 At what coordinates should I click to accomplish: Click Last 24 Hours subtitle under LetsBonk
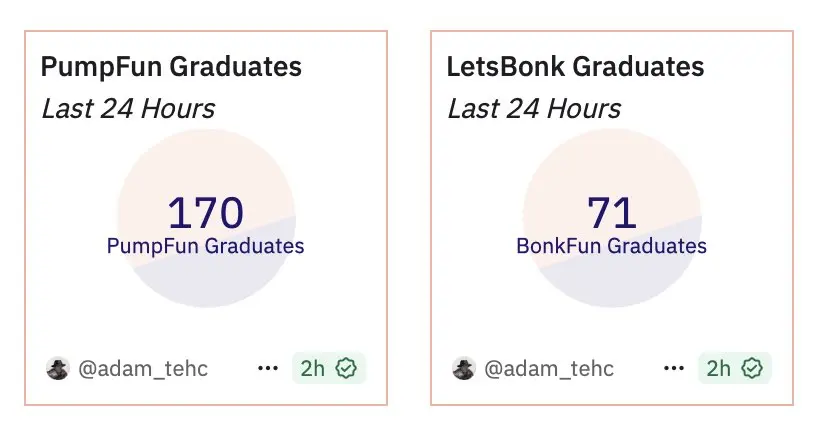coord(534,109)
